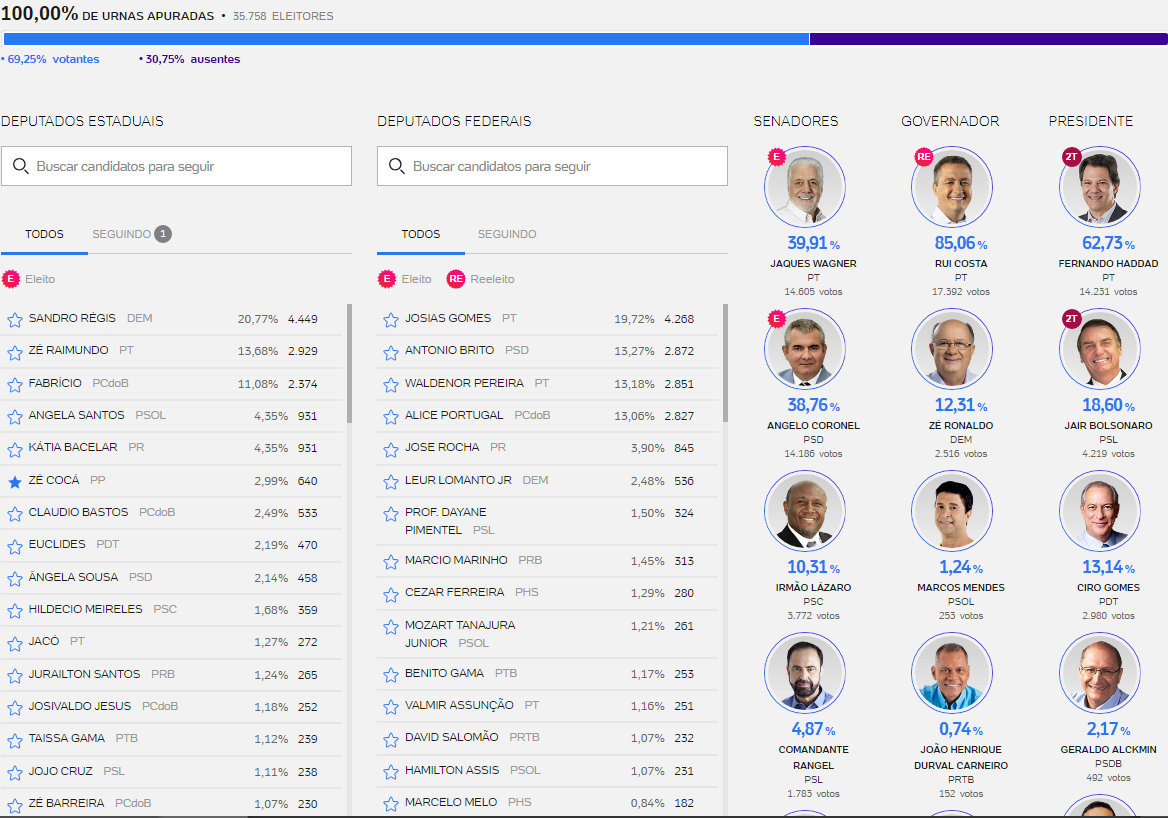Click search magnifier icon in Deputados Estaduais

click(x=20, y=166)
